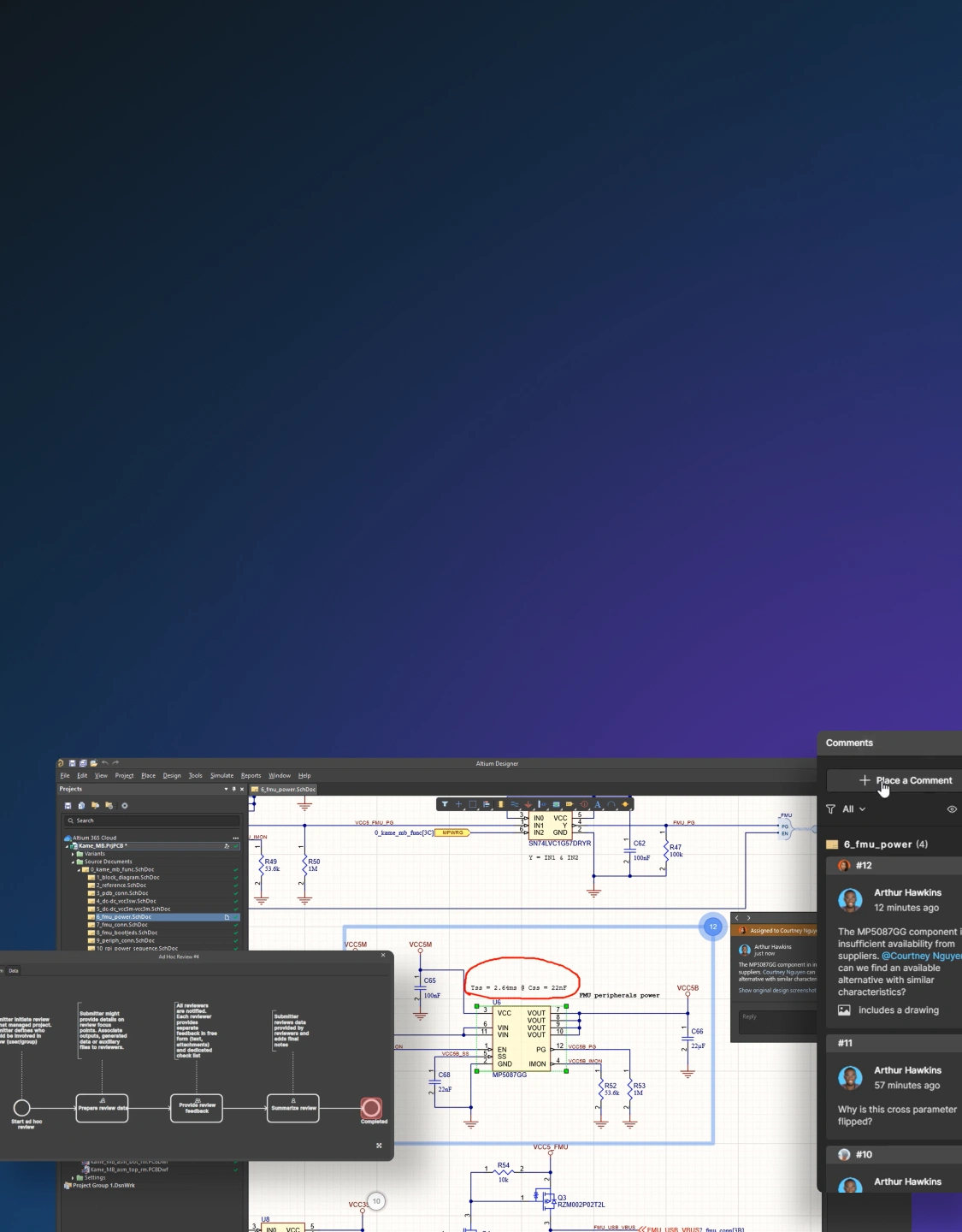
Task: Click the Completed state in the workflow
Action: click(371, 1108)
